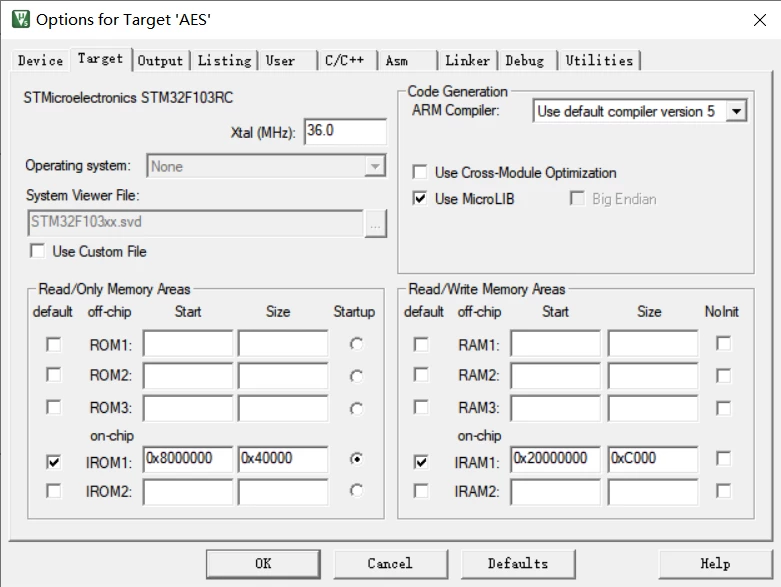Screen dimensions: 781x587
Task: Select ROM2 Startup radio button
Action: point(356,376)
